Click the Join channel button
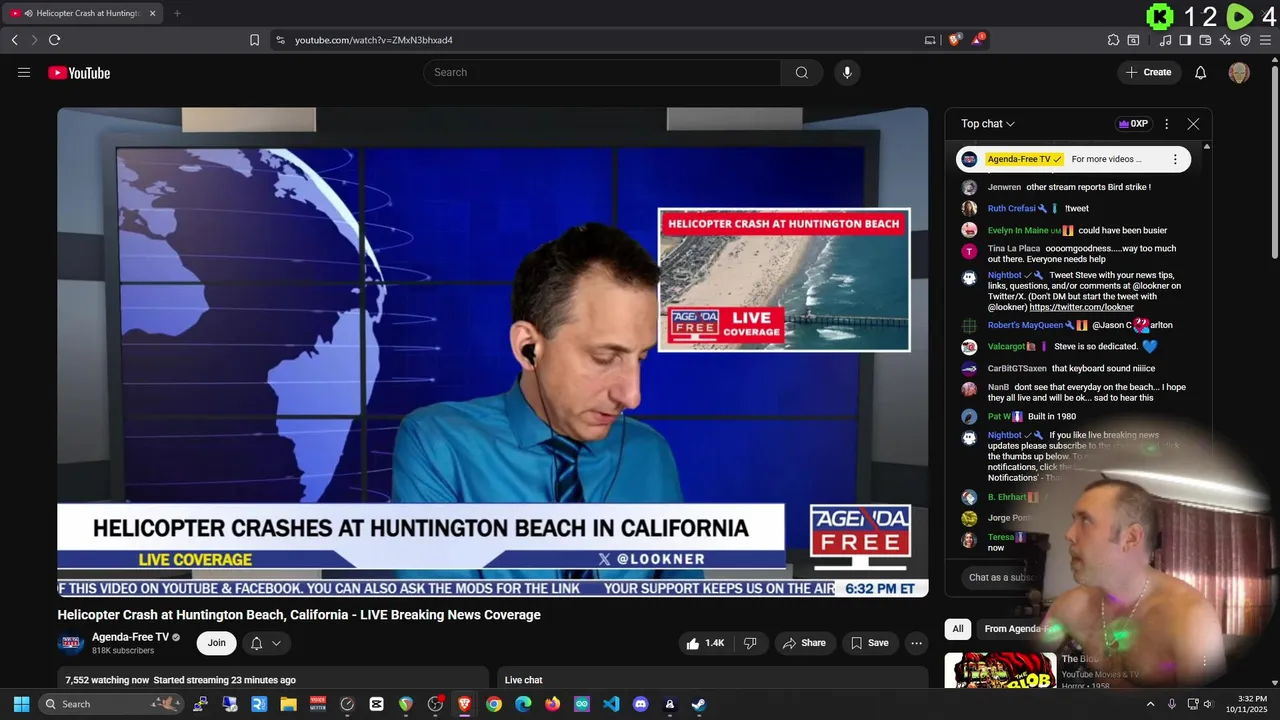Screen dimensions: 1280x720 (x=216, y=643)
